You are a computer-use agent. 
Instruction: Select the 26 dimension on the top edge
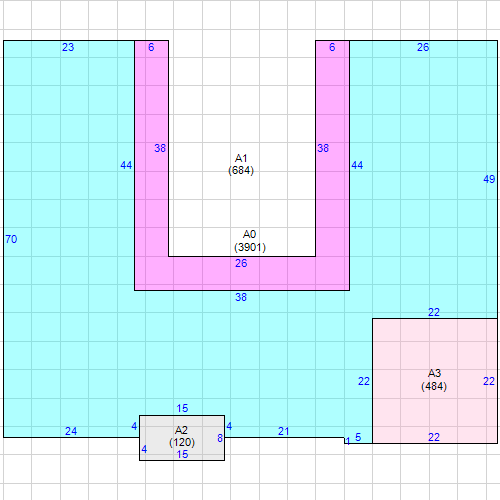point(423,47)
